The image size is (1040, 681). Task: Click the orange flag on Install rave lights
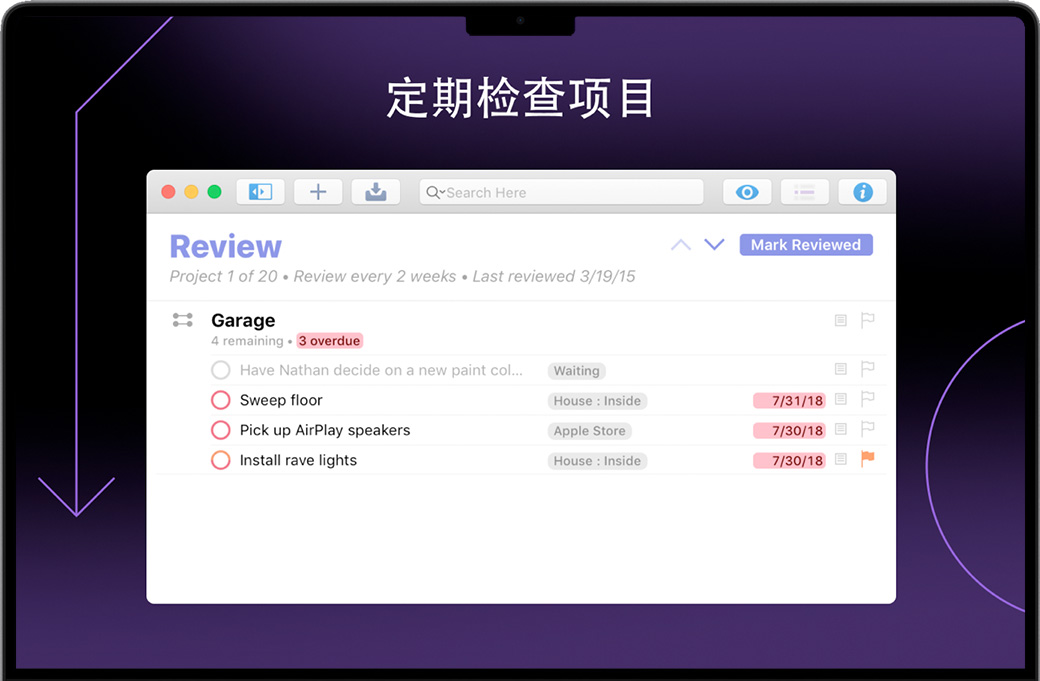[868, 459]
